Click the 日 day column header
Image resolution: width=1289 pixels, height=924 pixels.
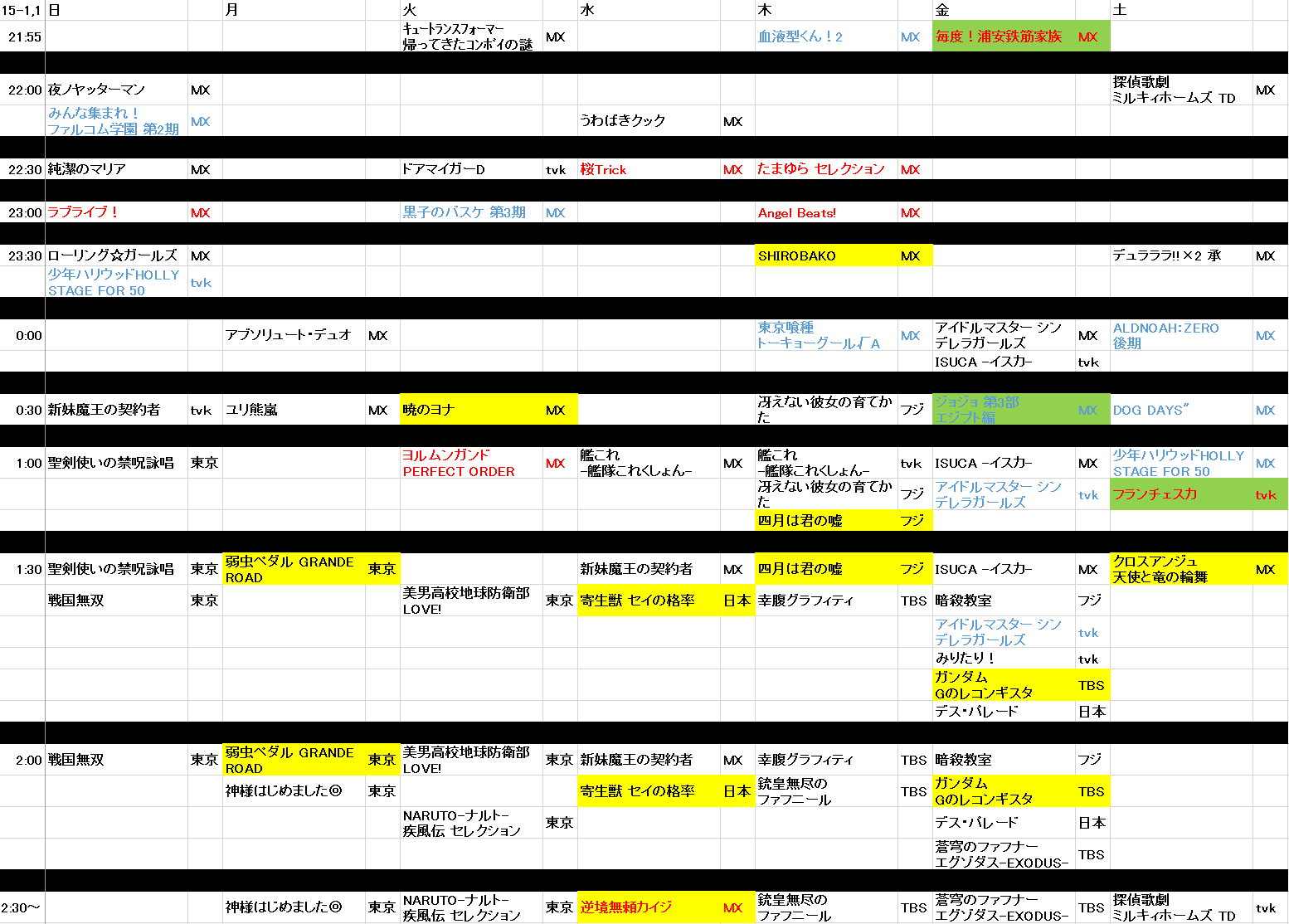(117, 10)
